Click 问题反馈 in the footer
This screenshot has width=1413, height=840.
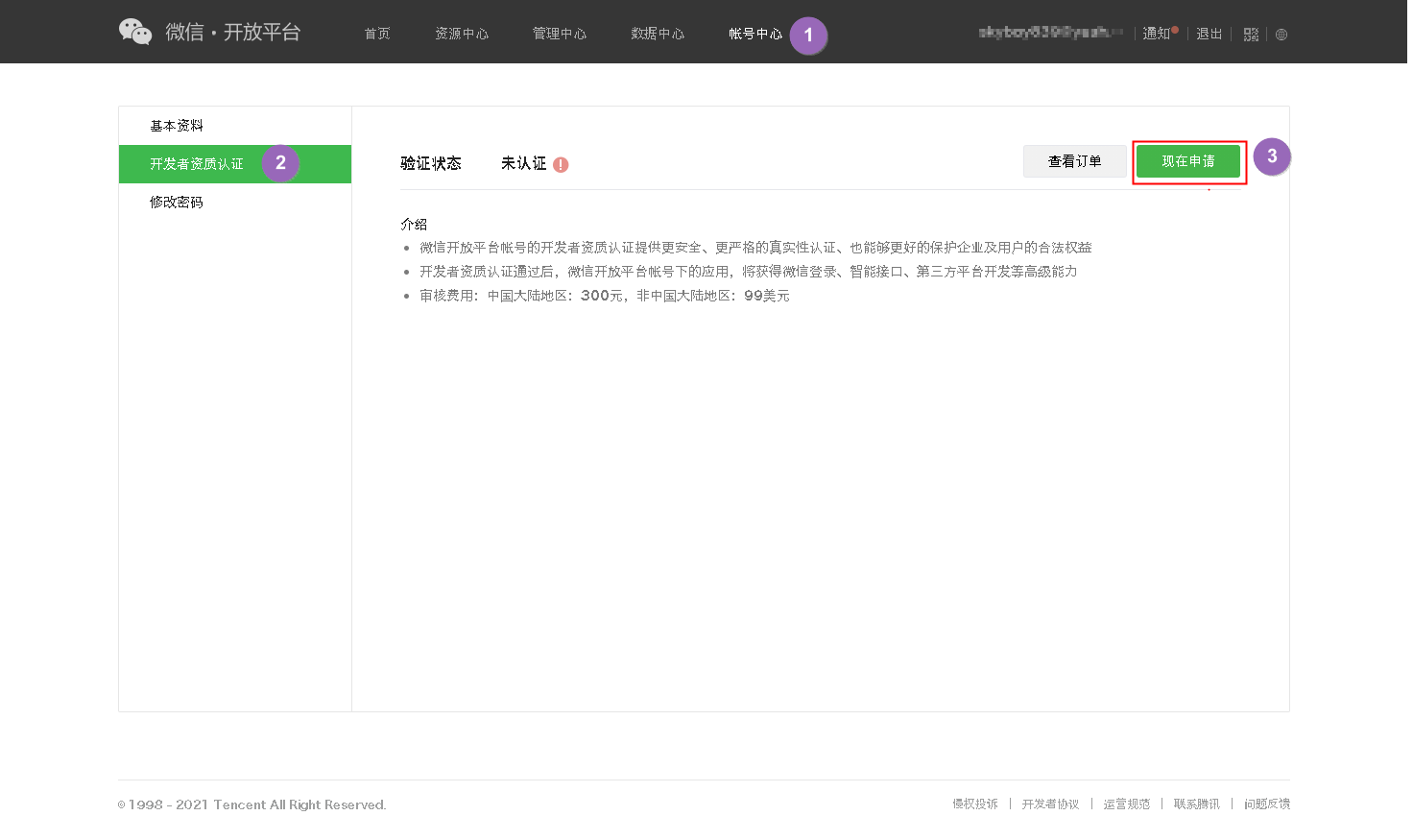click(1266, 804)
